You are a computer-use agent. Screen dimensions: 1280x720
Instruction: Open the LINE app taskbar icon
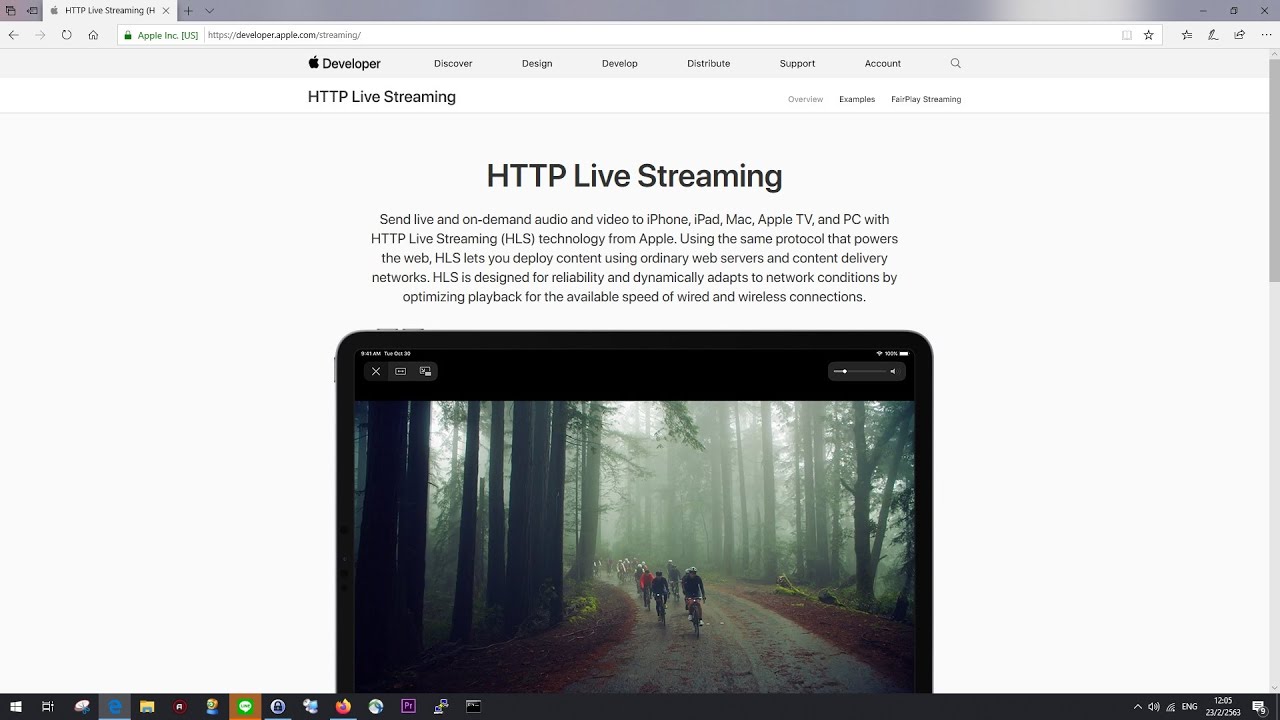[x=245, y=706]
